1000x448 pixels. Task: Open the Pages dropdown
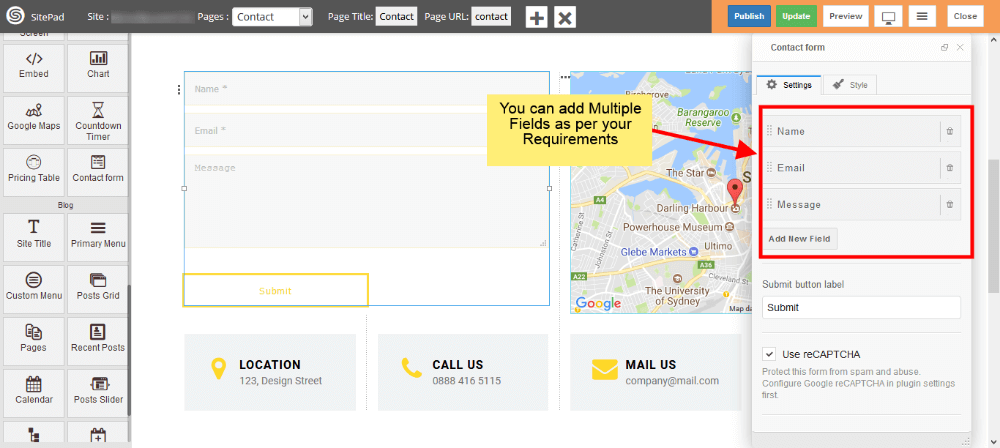[272, 17]
